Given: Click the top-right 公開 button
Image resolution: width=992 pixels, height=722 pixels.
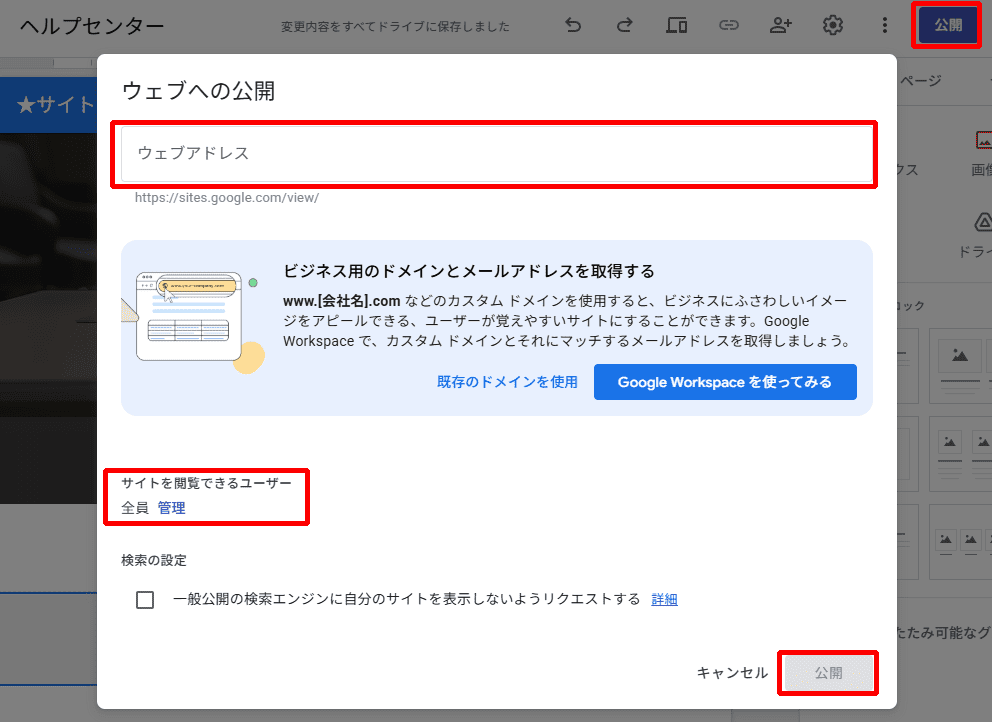Looking at the screenshot, I should click(948, 25).
